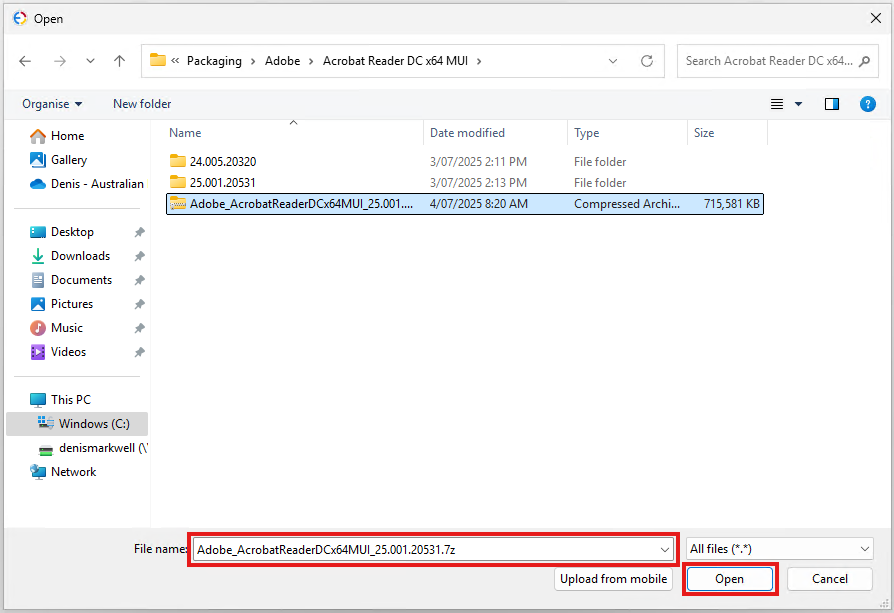Open the address bar history dropdown

click(613, 61)
